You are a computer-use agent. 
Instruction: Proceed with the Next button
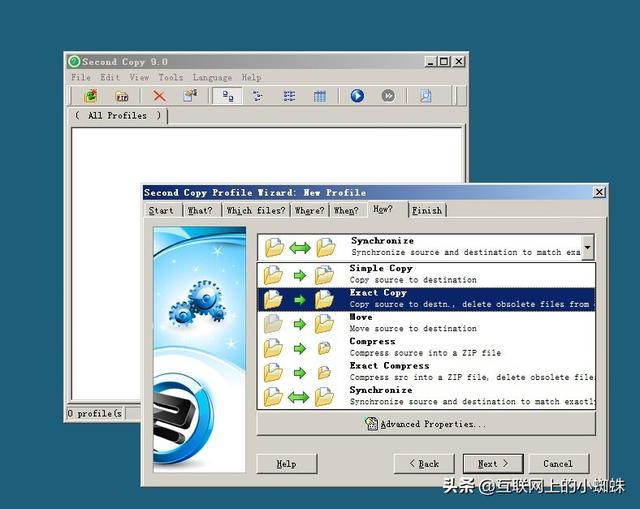coord(493,464)
